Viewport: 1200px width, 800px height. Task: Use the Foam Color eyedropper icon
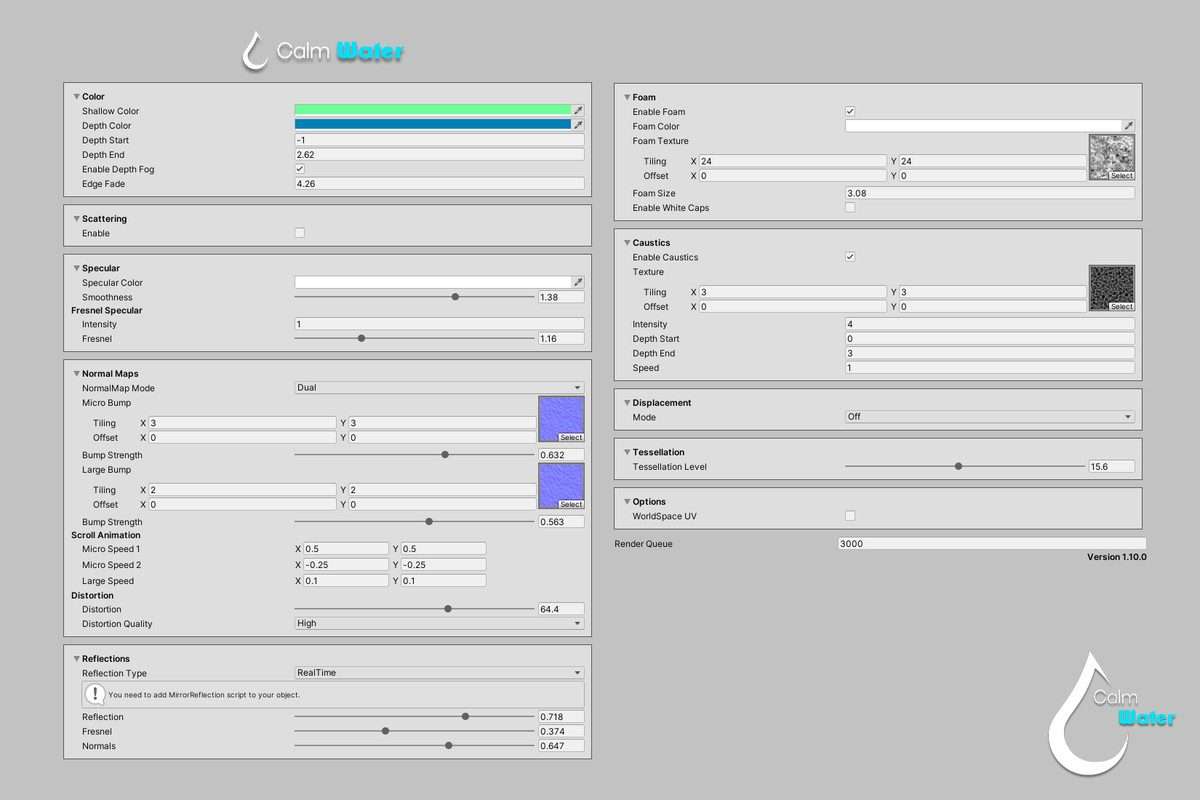1129,126
